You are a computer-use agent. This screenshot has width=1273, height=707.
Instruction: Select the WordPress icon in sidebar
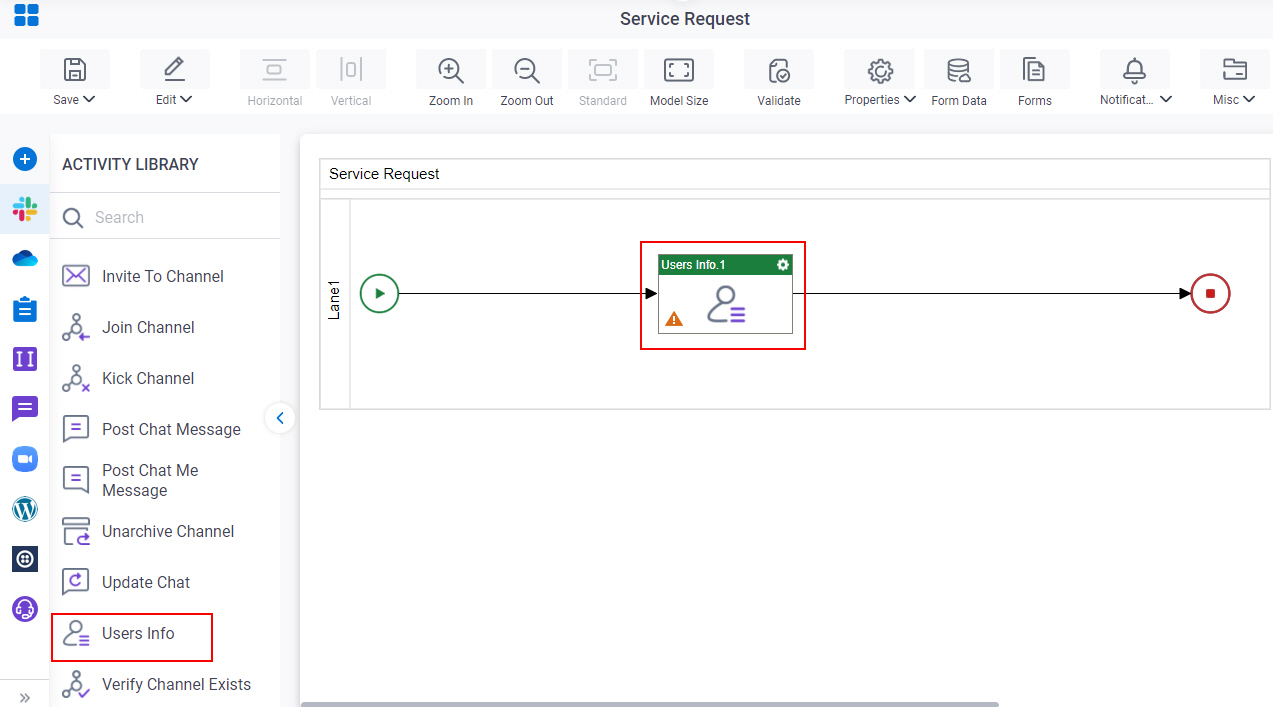coord(25,509)
